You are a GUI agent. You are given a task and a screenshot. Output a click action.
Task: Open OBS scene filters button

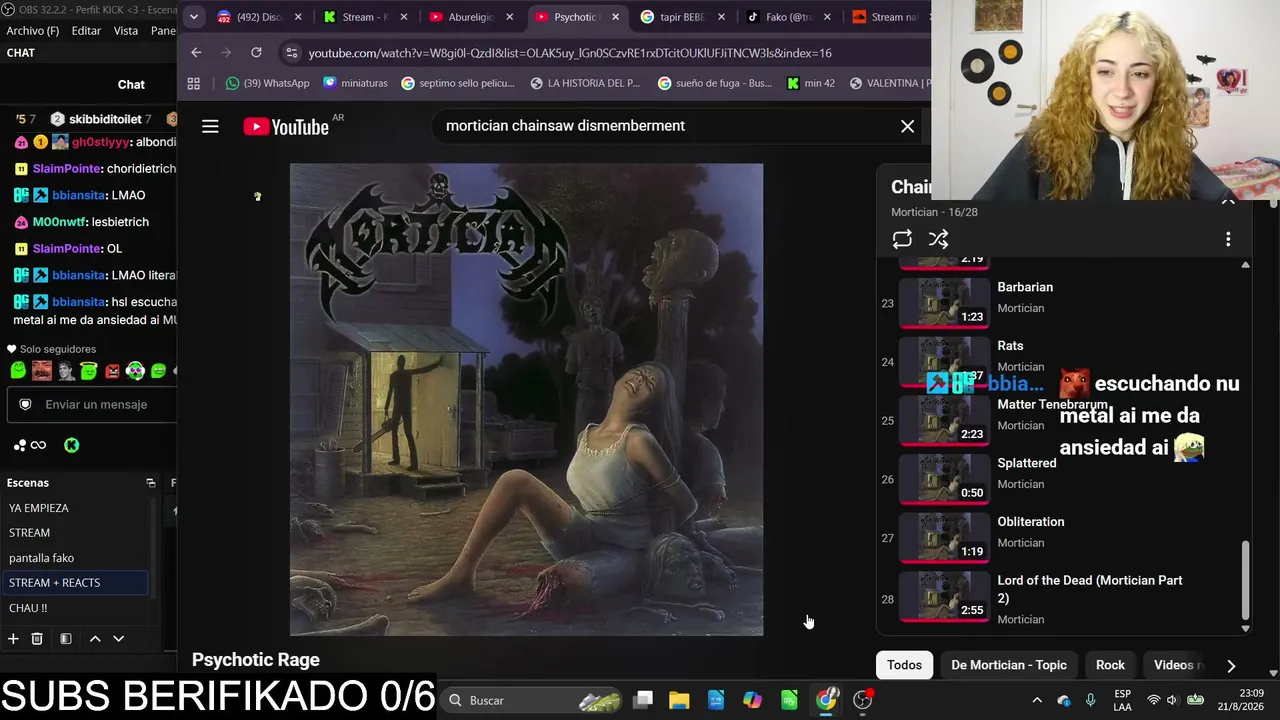coord(65,639)
